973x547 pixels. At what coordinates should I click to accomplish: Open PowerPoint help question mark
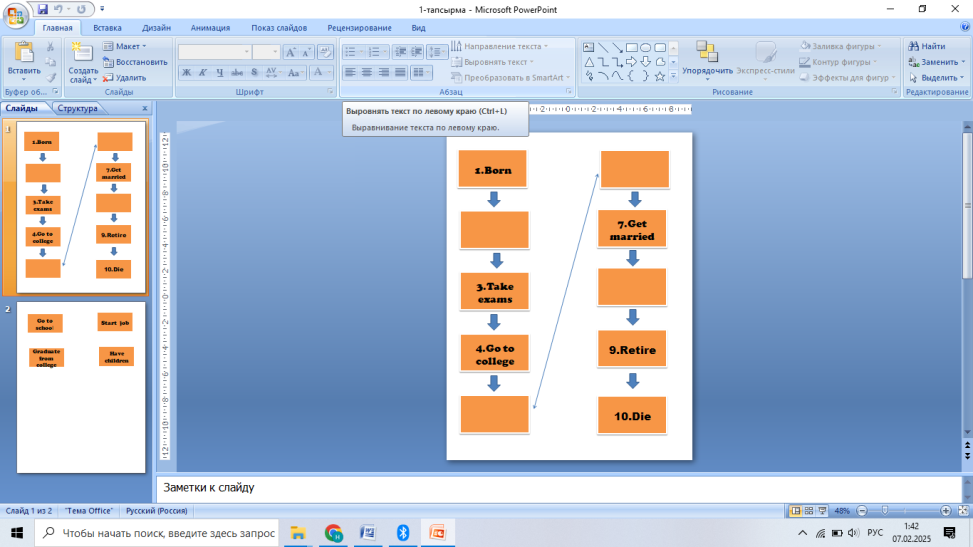(964, 27)
